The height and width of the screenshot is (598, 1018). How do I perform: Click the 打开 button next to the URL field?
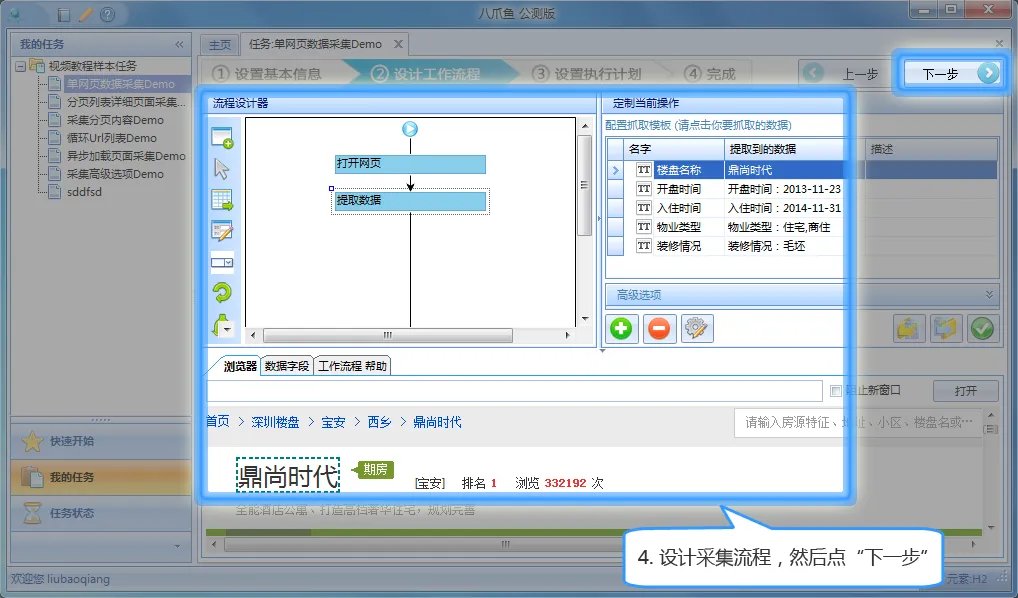(965, 390)
